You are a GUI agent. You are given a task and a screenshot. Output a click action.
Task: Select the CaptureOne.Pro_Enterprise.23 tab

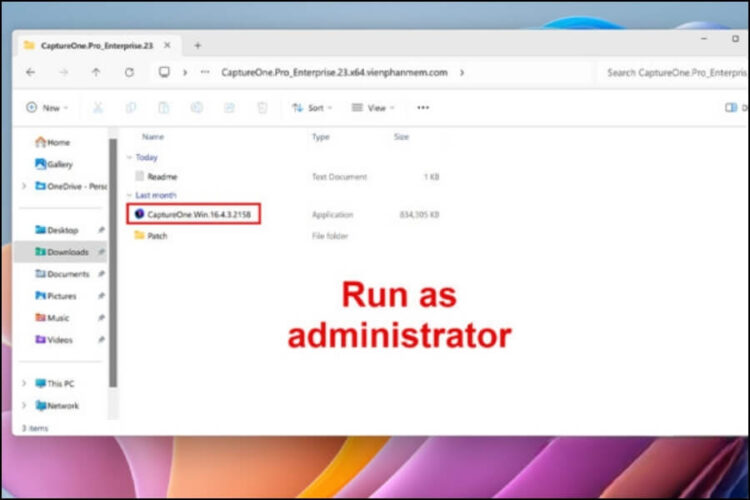point(97,45)
